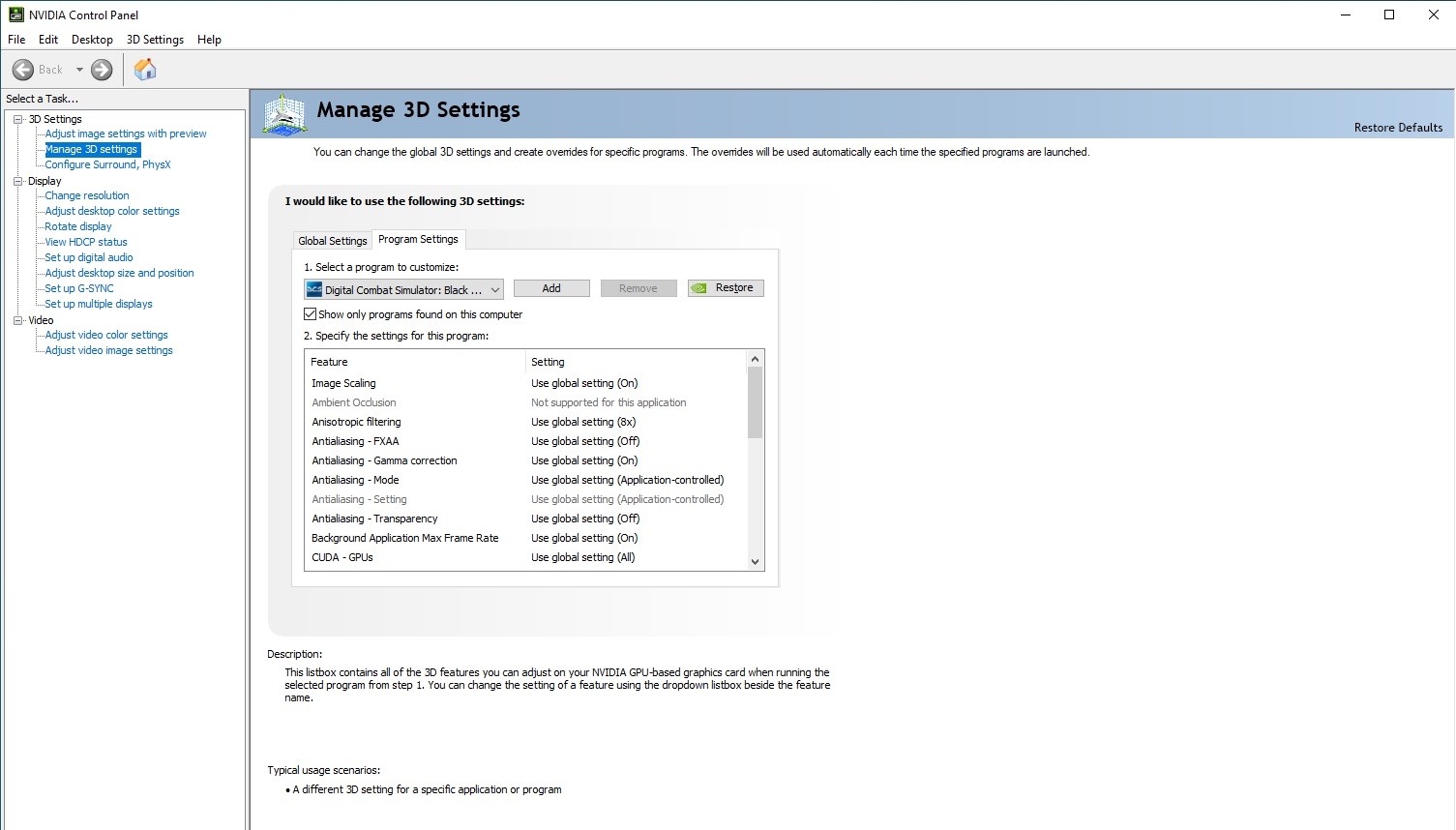This screenshot has width=1456, height=830.
Task: Click the Restore button
Action: click(726, 288)
